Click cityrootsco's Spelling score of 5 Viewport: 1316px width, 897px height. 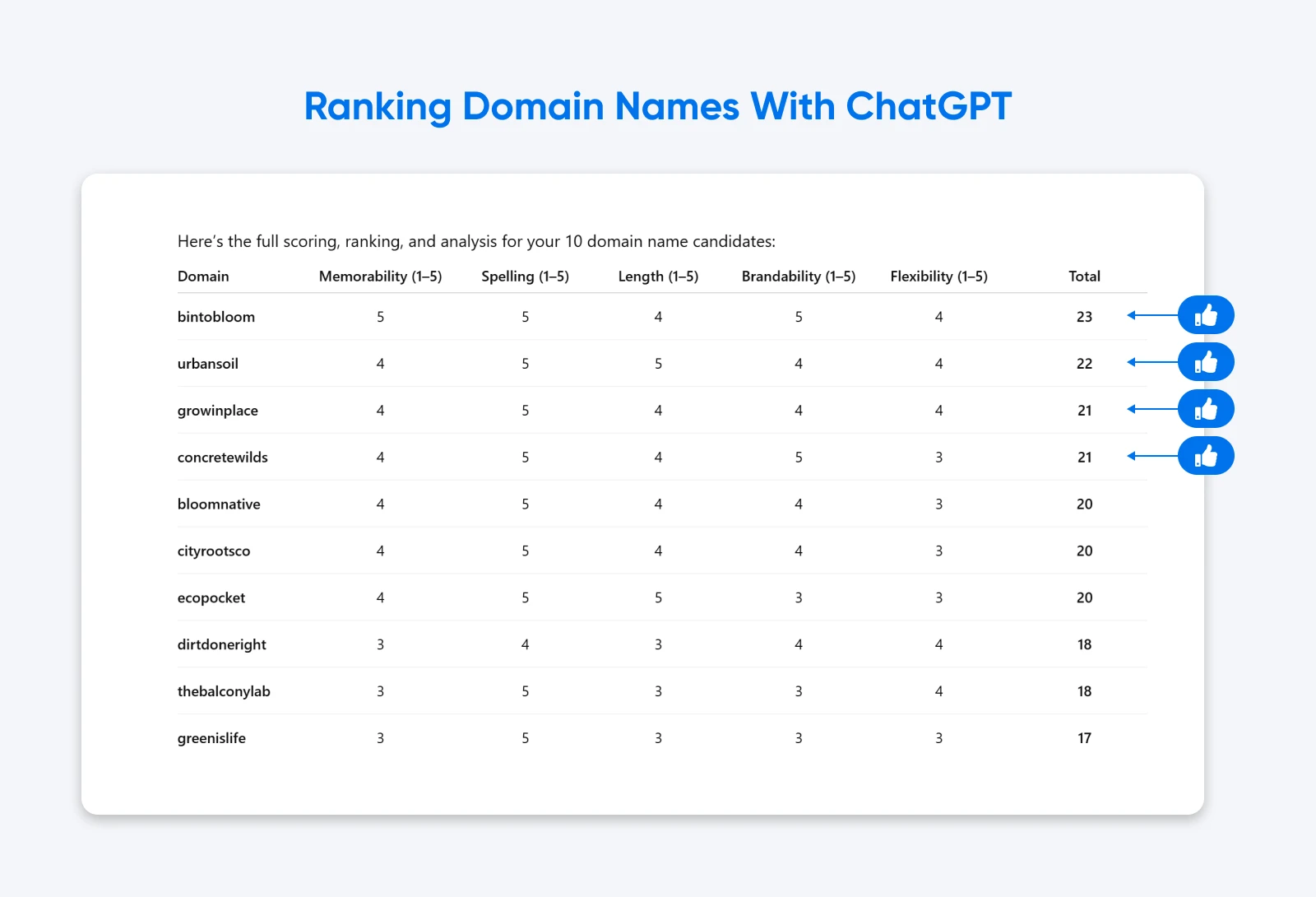(x=526, y=551)
